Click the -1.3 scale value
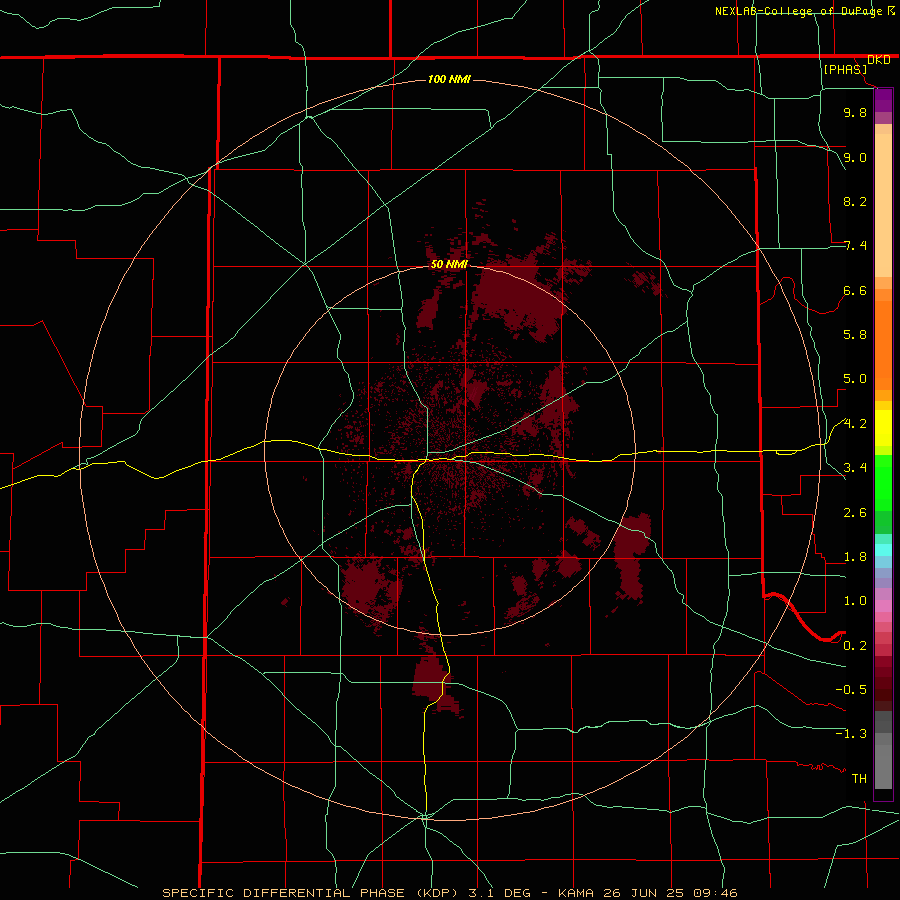Image resolution: width=900 pixels, height=900 pixels. click(x=852, y=734)
